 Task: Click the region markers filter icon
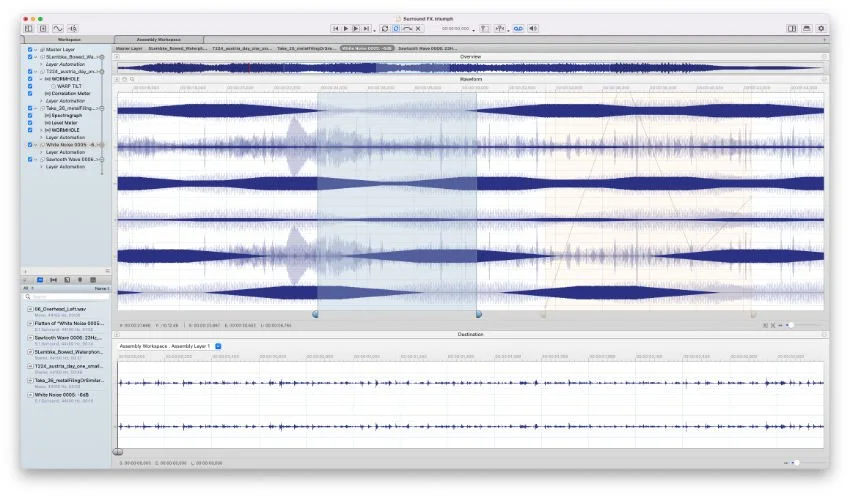tap(53, 280)
